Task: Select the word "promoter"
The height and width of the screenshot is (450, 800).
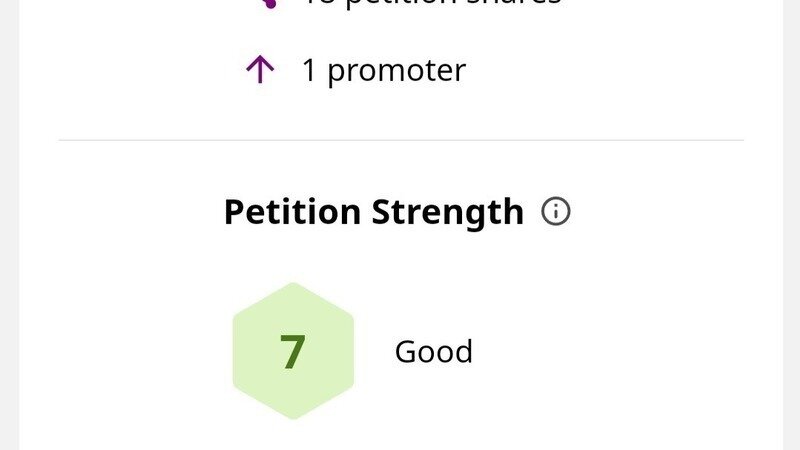Action: click(396, 71)
